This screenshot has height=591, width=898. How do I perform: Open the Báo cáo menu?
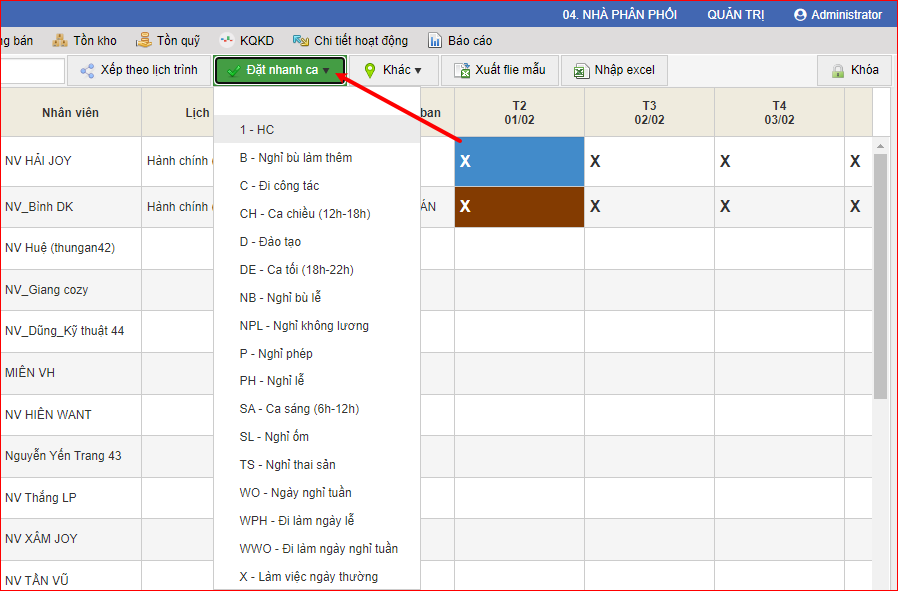[x=460, y=41]
